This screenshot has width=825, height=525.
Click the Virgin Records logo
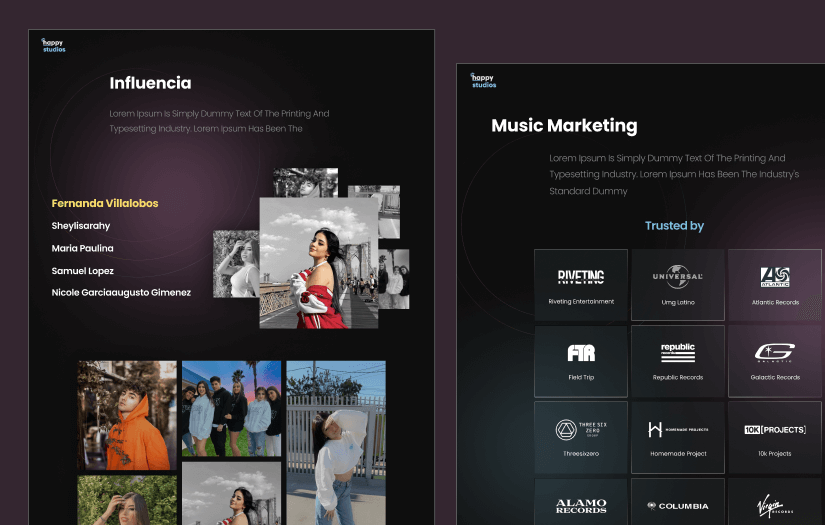pos(774,506)
